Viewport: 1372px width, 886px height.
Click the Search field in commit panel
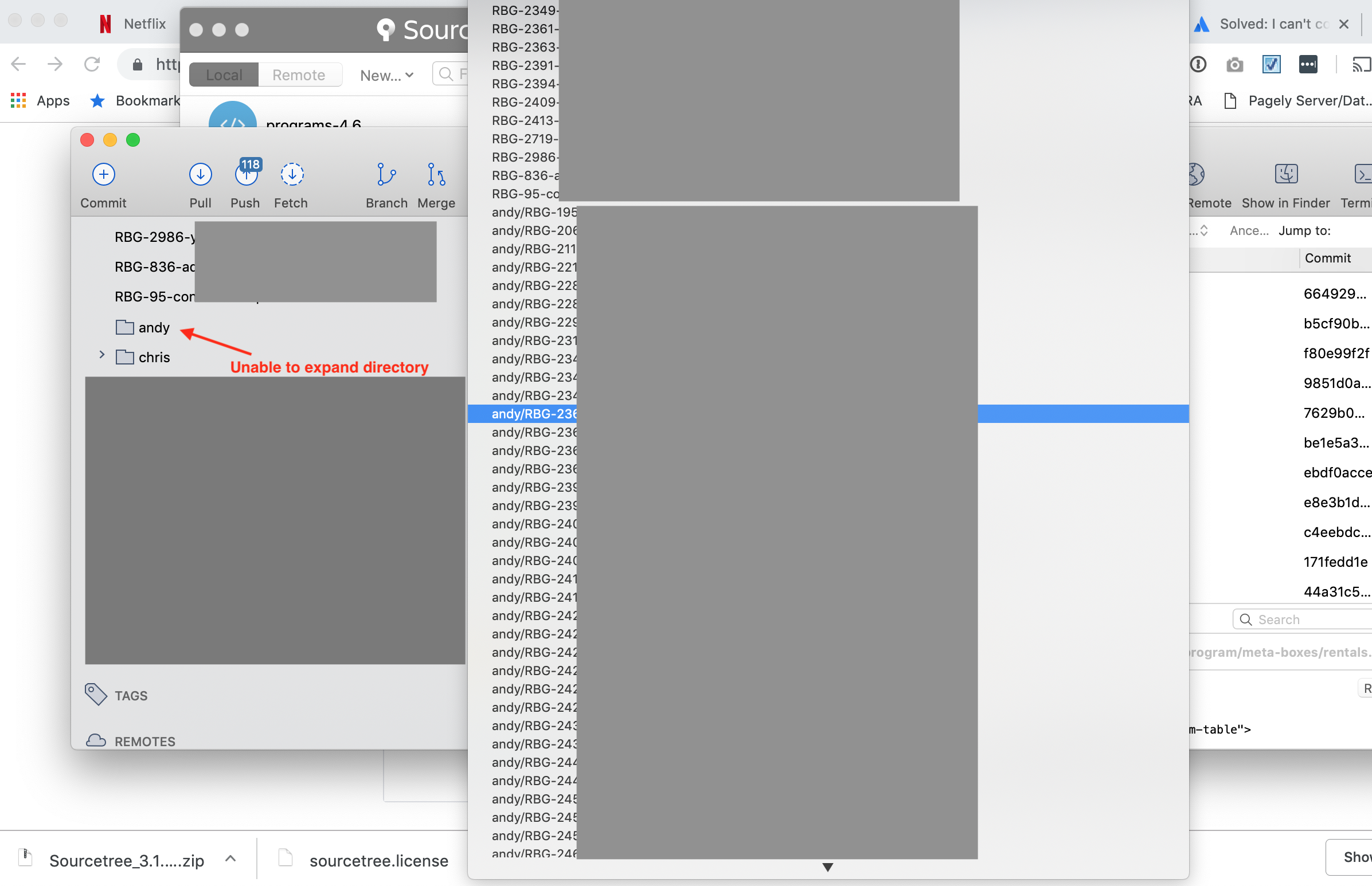1303,620
